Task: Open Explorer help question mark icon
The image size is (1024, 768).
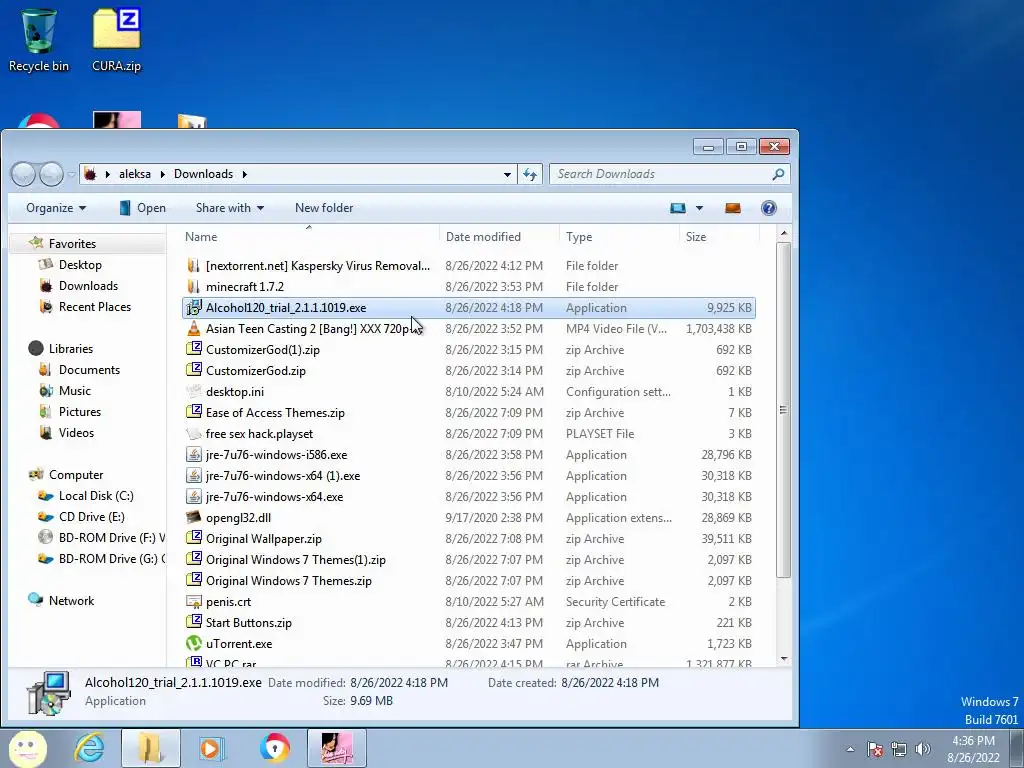Action: pyautogui.click(x=769, y=208)
